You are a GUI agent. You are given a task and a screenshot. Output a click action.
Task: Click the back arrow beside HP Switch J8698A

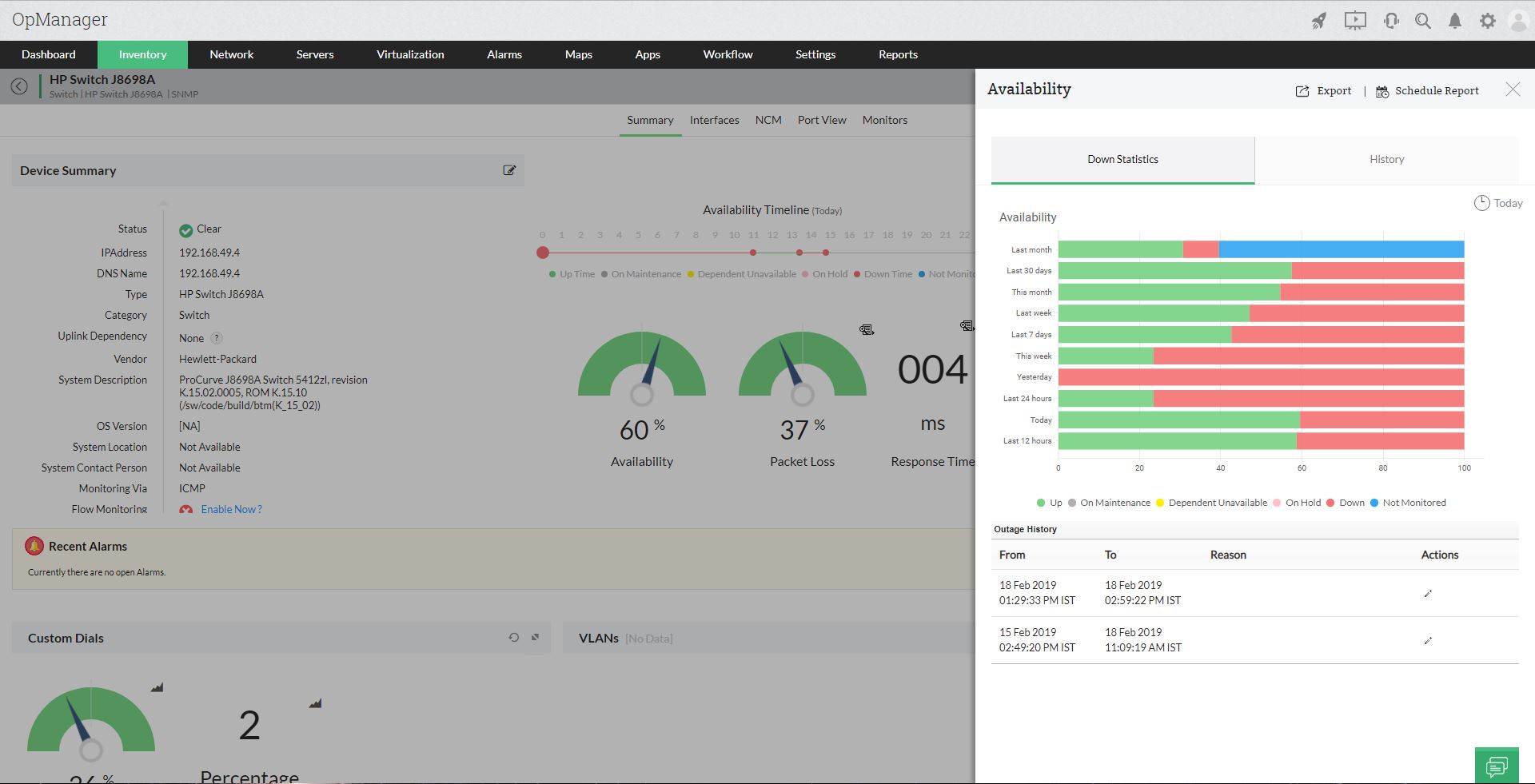[x=19, y=86]
